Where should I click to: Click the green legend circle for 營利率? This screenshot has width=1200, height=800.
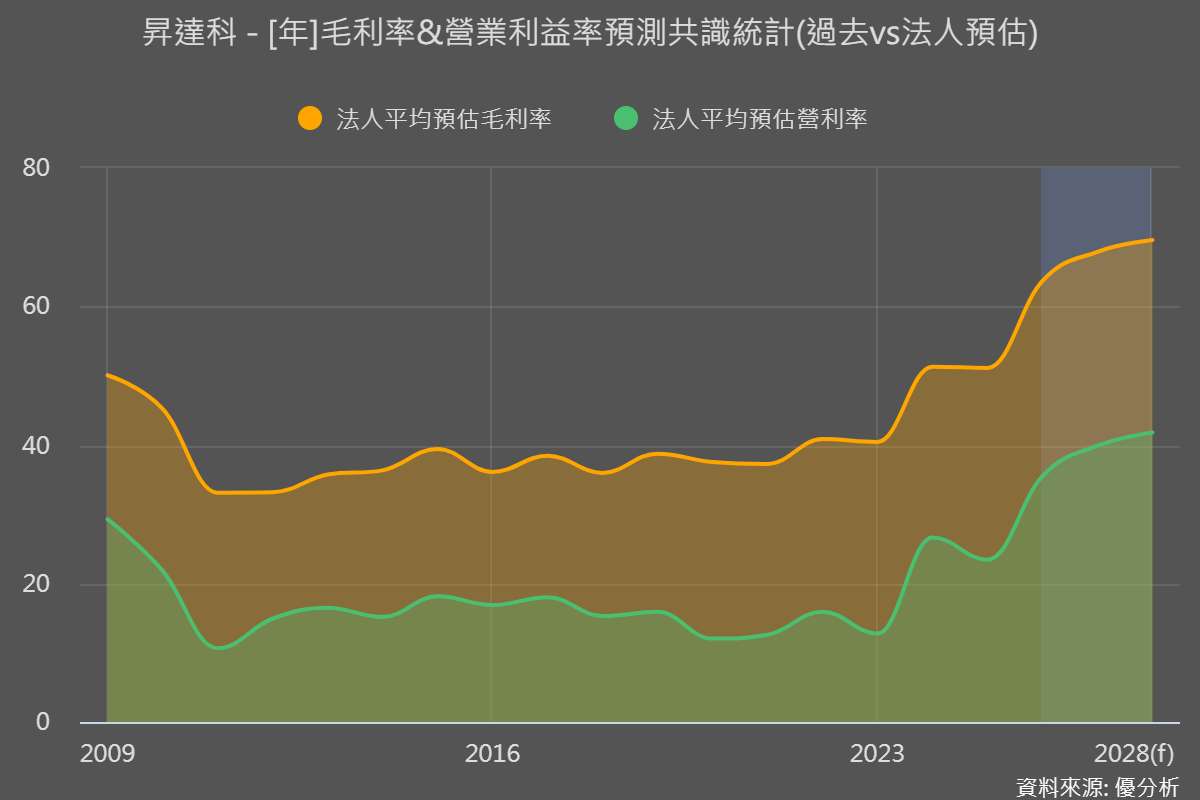[x=626, y=118]
